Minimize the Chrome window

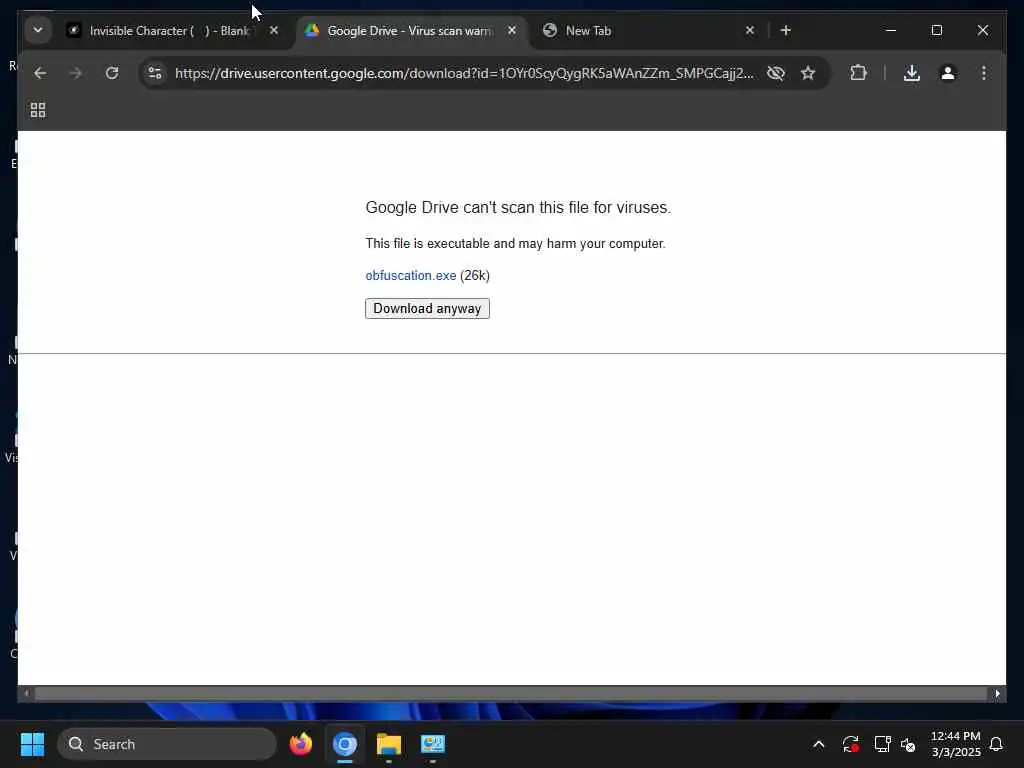click(x=891, y=30)
